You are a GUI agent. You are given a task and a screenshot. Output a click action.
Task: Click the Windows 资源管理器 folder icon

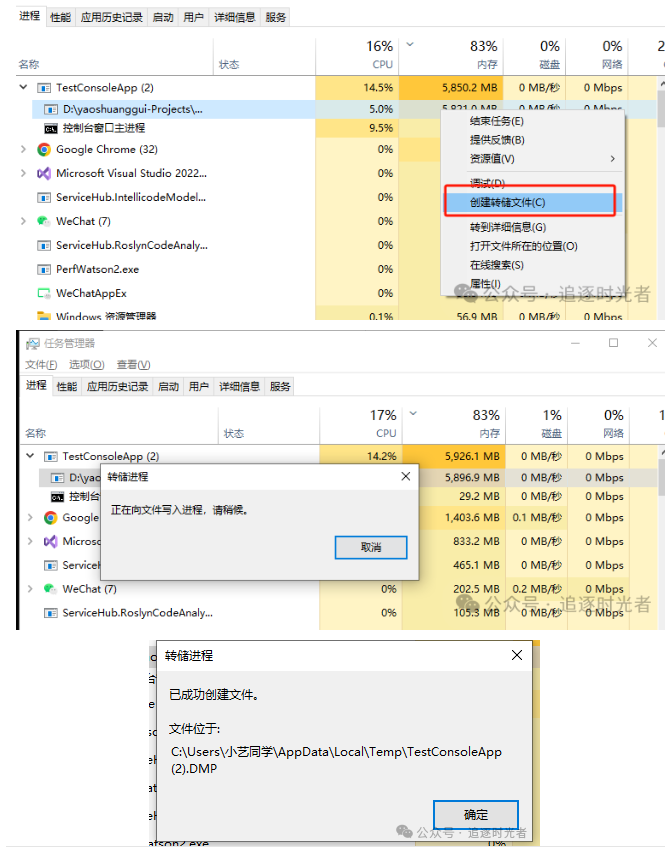(44, 316)
